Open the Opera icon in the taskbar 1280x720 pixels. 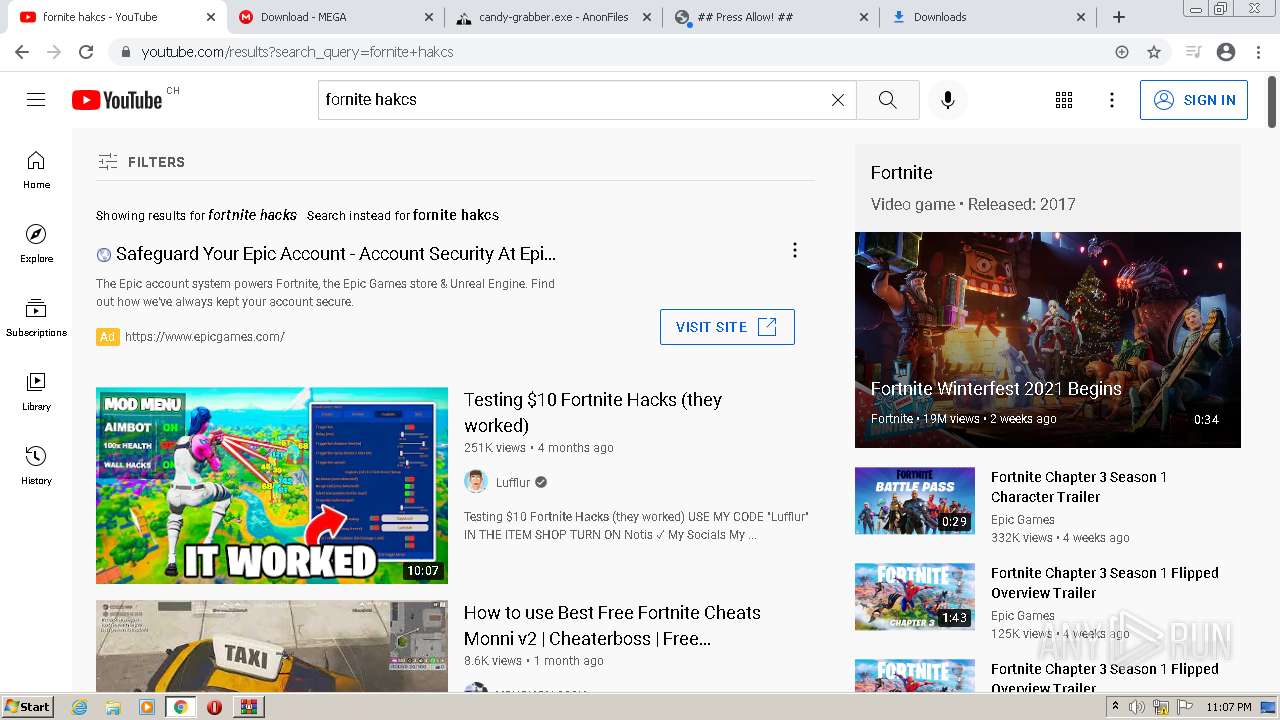[214, 707]
